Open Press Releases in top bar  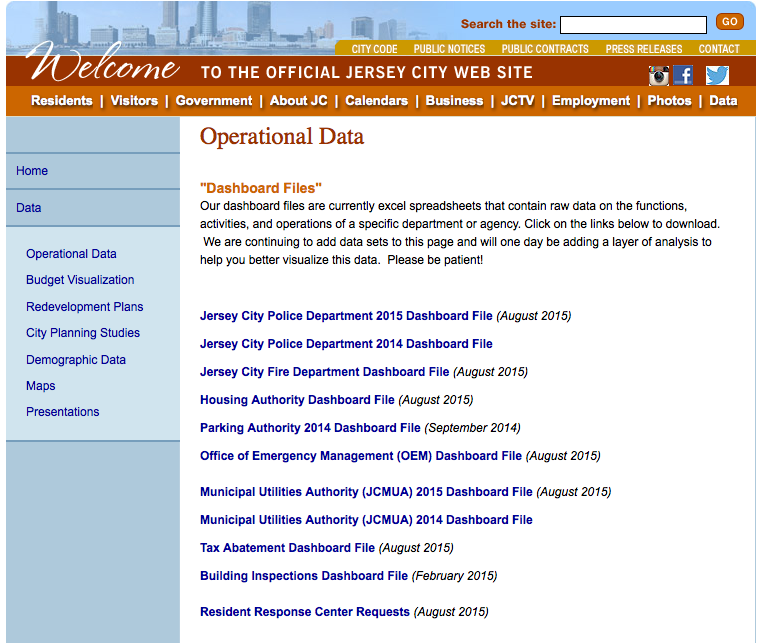tap(644, 49)
